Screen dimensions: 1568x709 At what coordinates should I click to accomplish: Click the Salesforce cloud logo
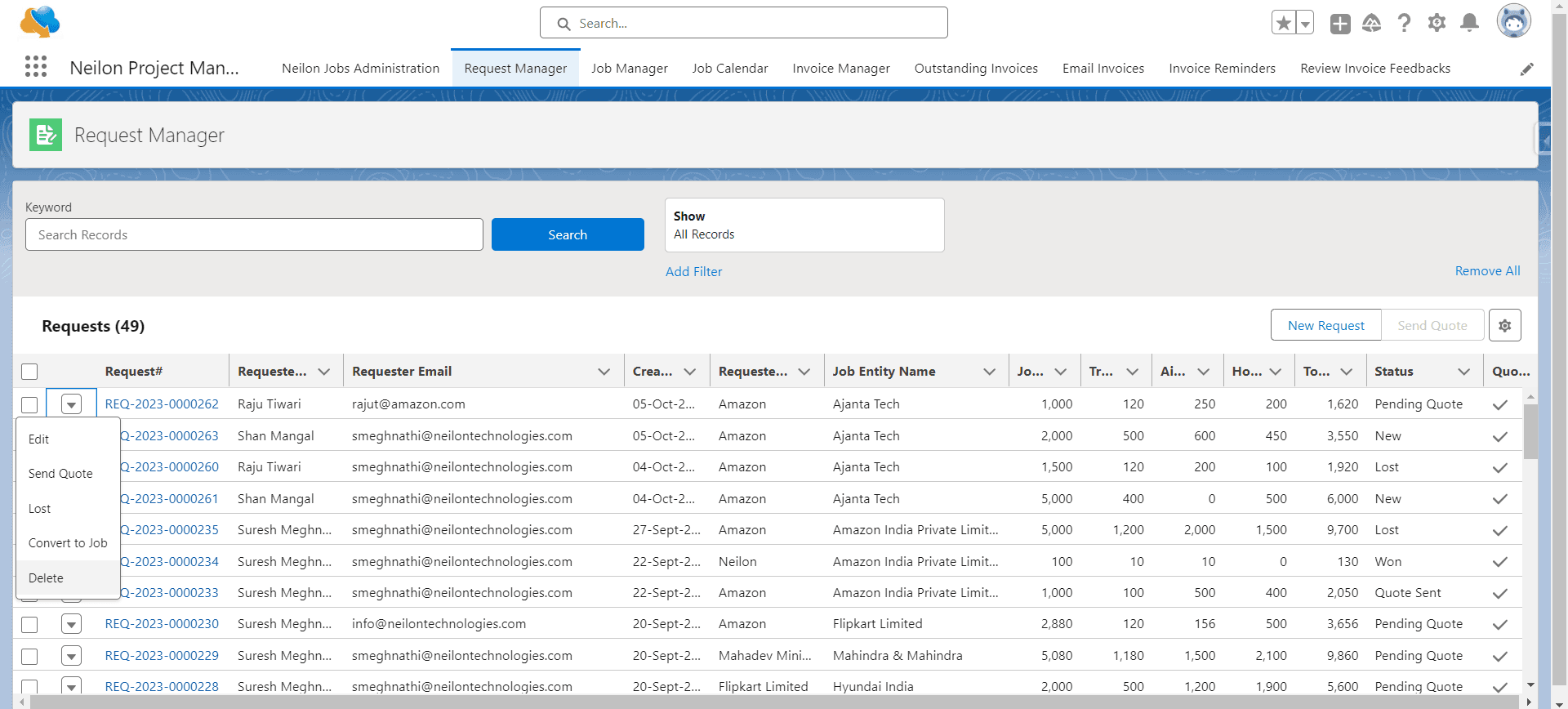click(x=40, y=22)
